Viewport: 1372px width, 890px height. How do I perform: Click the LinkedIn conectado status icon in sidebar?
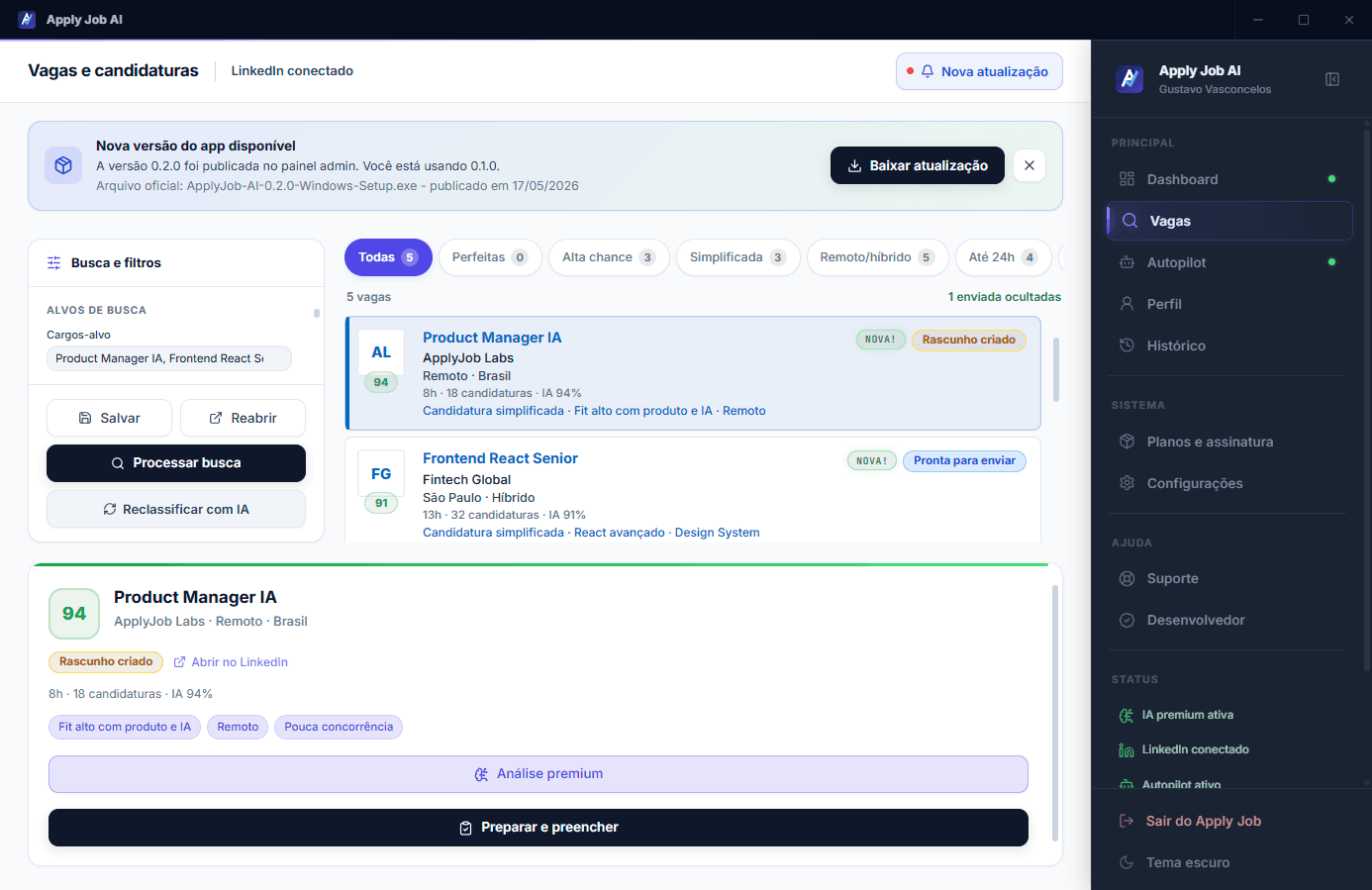click(1127, 749)
